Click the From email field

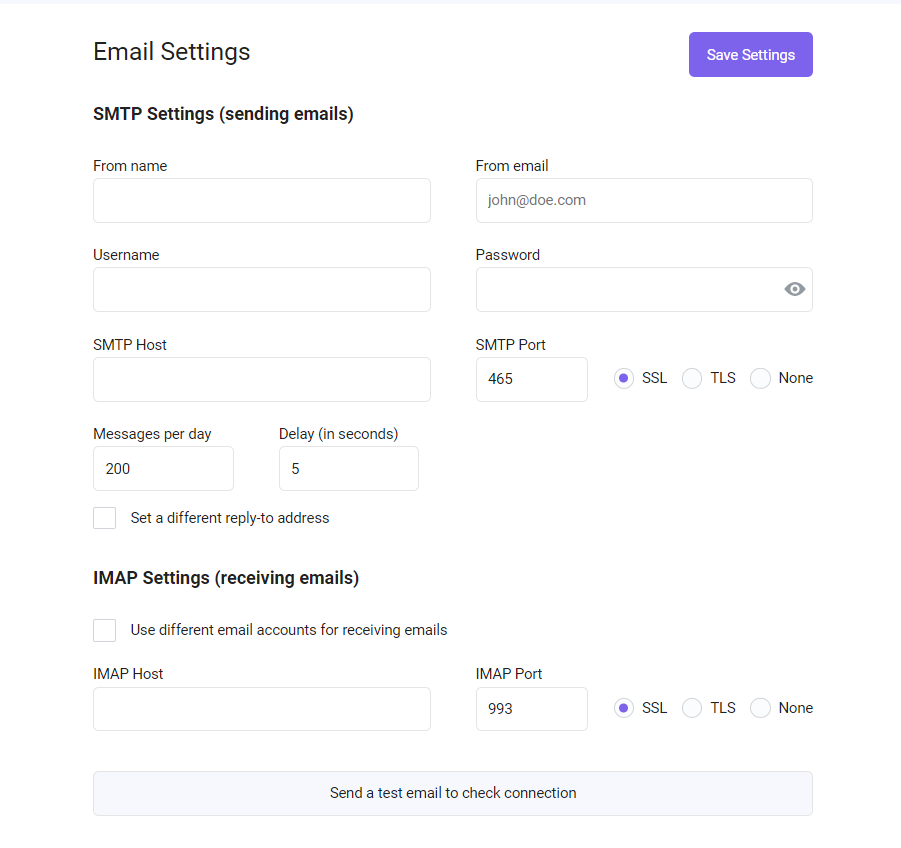tap(644, 201)
